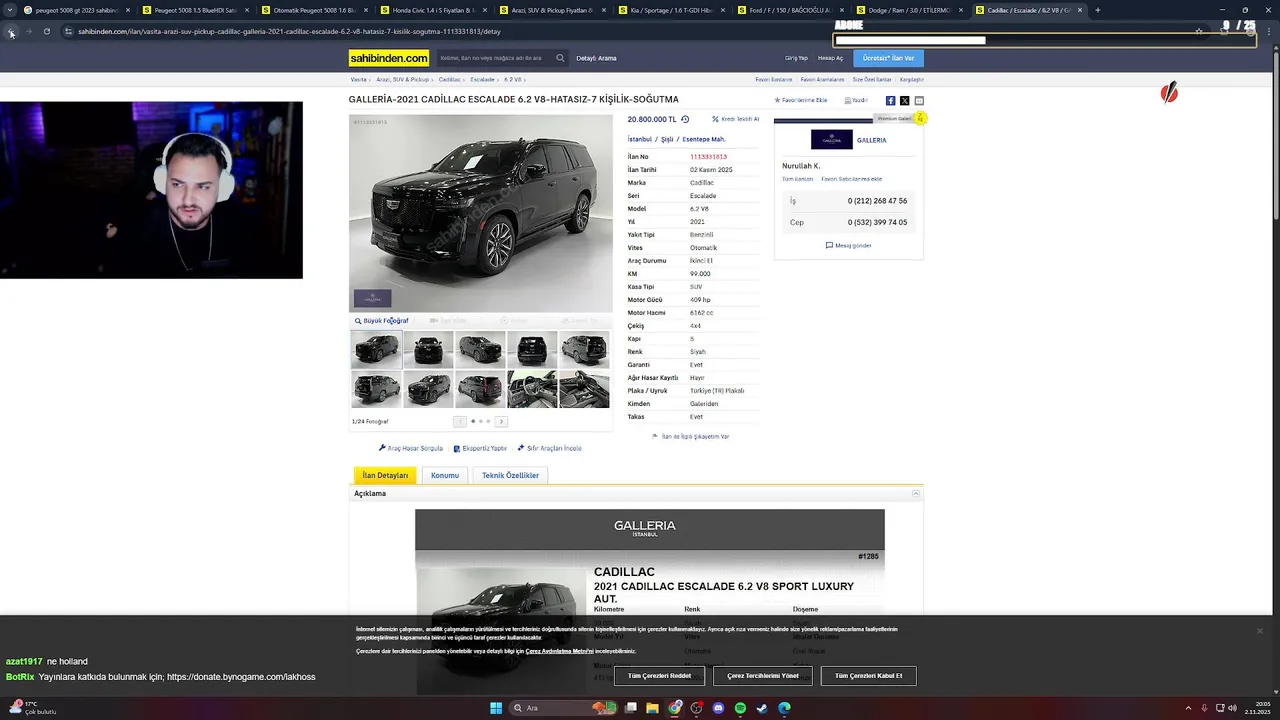Viewport: 1280px width, 720px height.
Task: Click the price history clock icon
Action: tap(685, 119)
